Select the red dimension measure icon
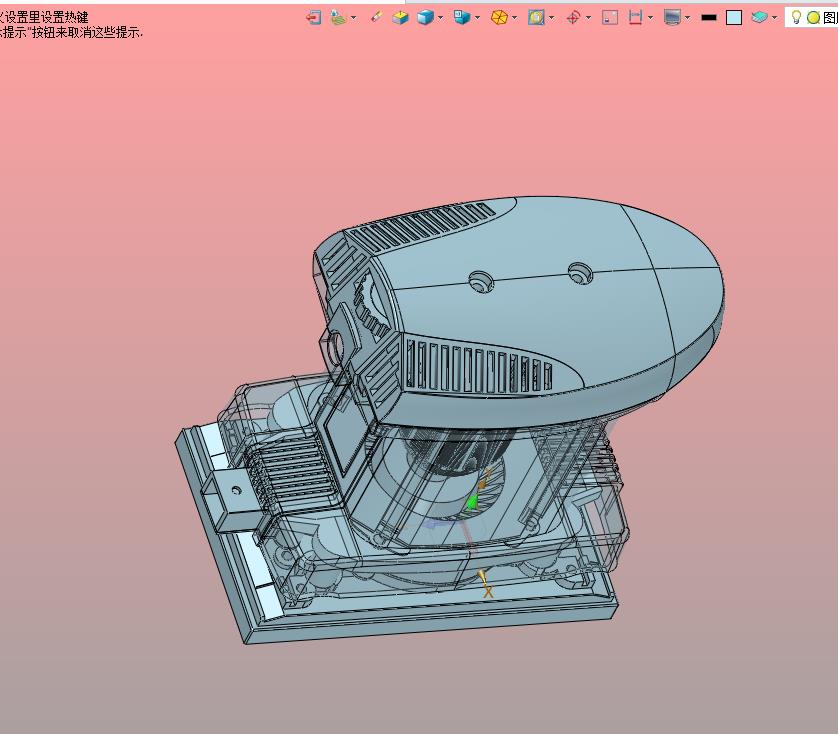 click(x=635, y=18)
